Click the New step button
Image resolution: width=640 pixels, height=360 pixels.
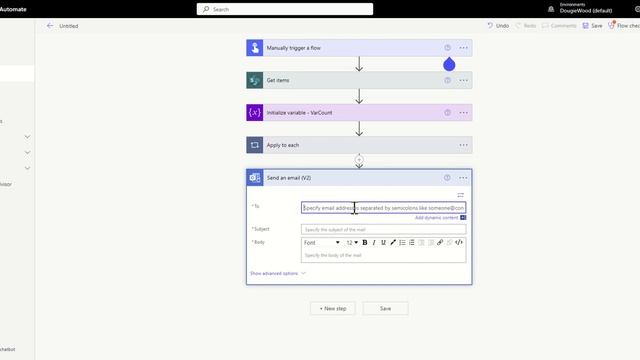(333, 309)
